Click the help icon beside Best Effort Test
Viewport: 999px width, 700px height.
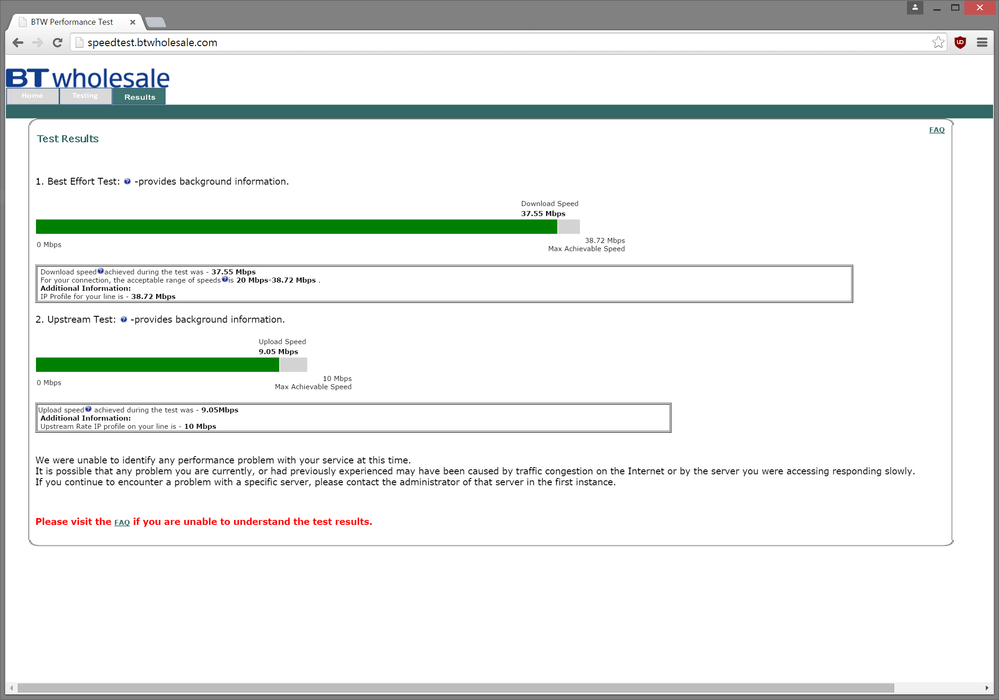tap(127, 182)
